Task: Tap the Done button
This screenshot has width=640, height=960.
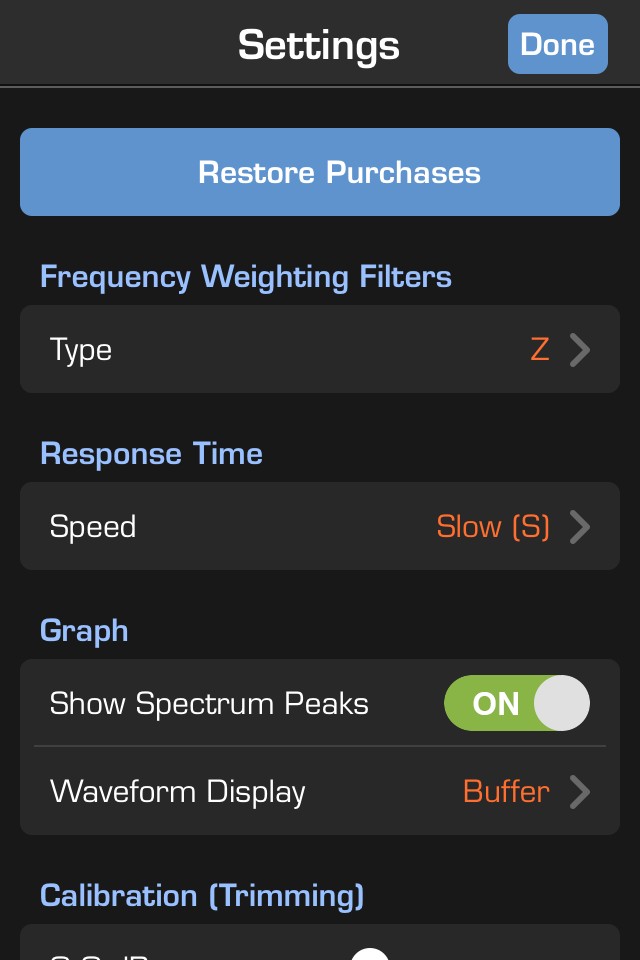Action: [557, 44]
